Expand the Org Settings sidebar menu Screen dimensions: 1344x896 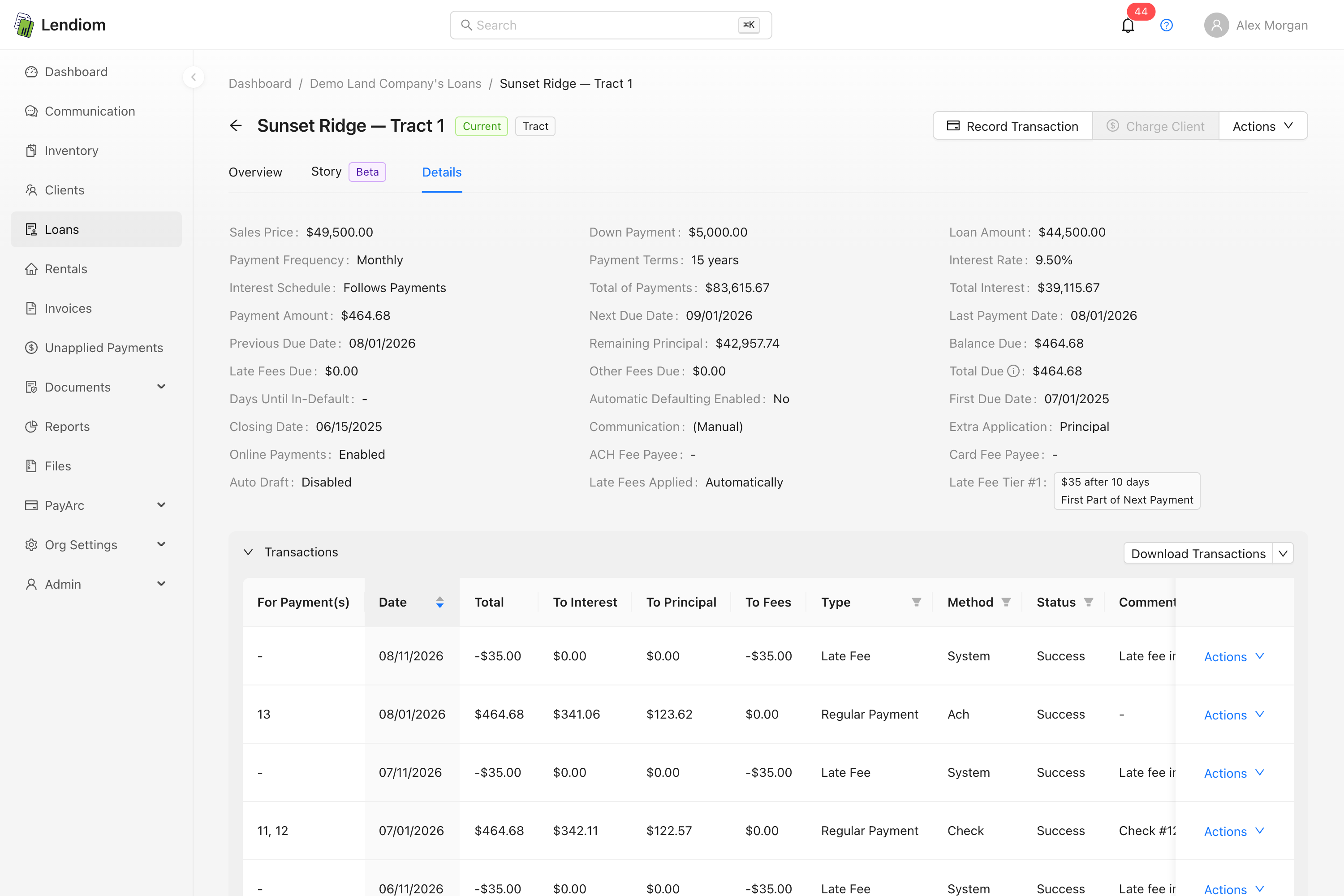point(96,545)
